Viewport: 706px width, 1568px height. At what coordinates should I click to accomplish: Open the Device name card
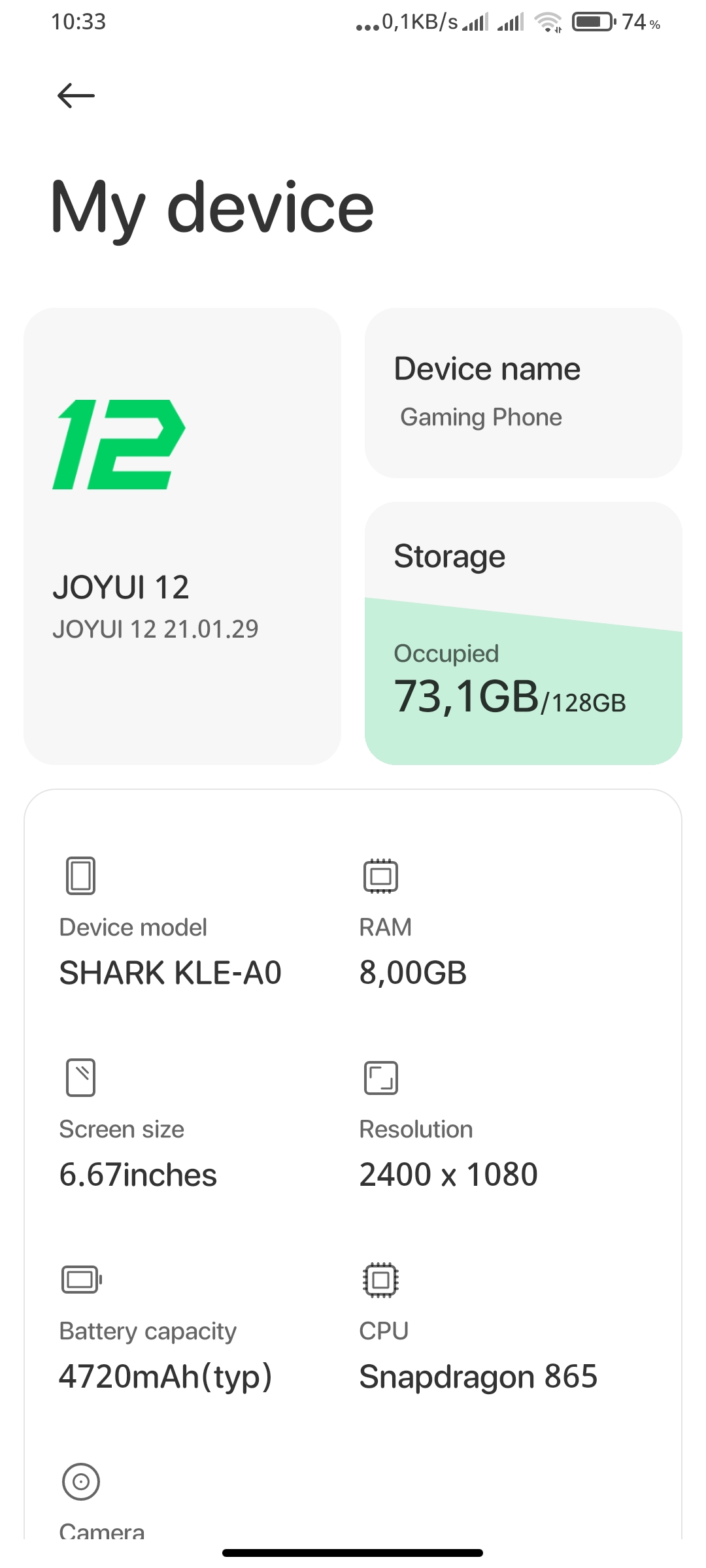[x=523, y=393]
